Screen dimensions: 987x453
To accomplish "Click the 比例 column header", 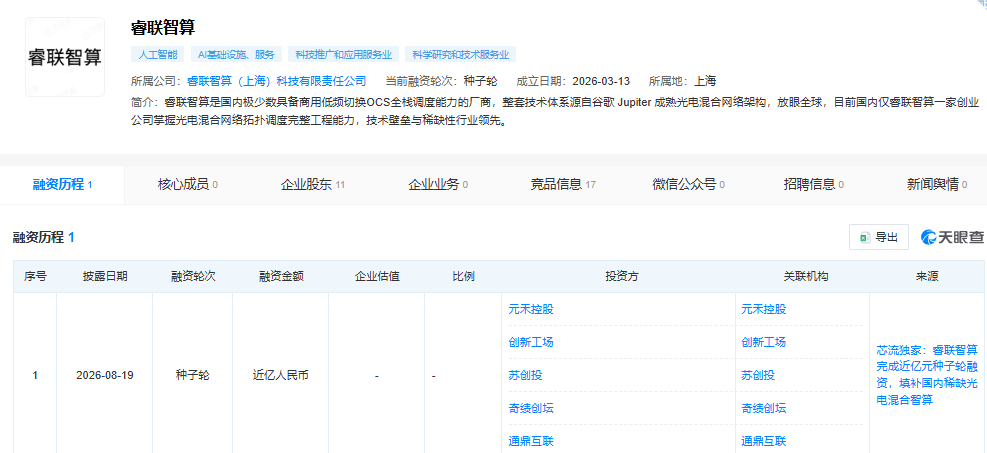I will [463, 276].
